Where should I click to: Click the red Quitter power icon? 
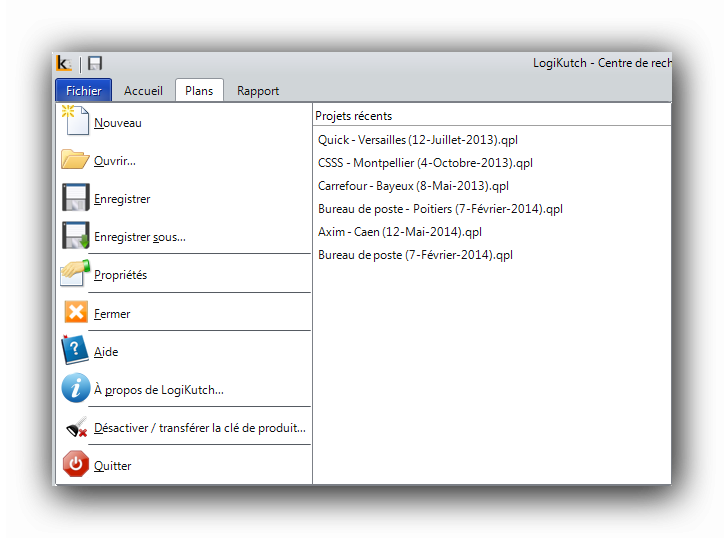pos(76,464)
